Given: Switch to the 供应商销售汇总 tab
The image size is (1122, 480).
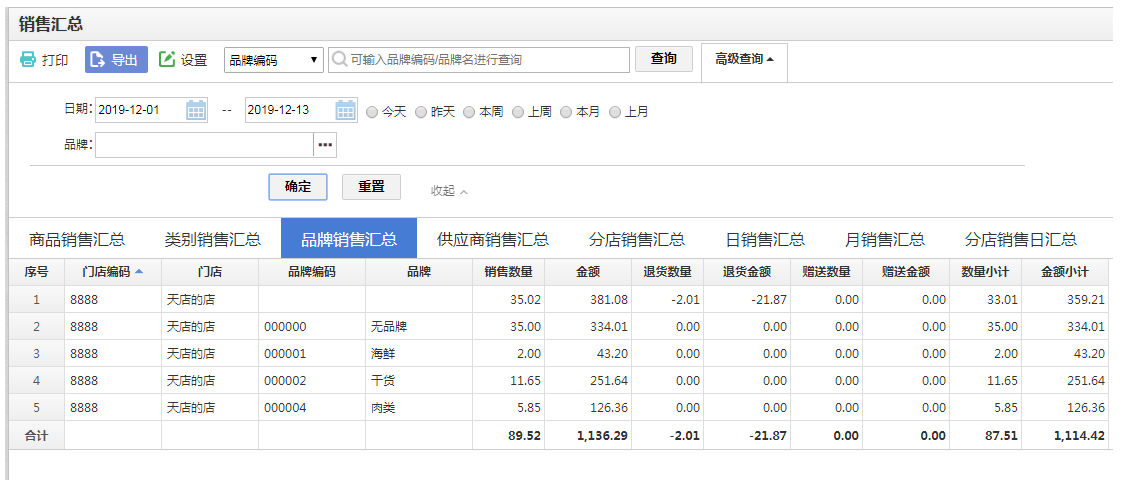Looking at the screenshot, I should (x=492, y=239).
